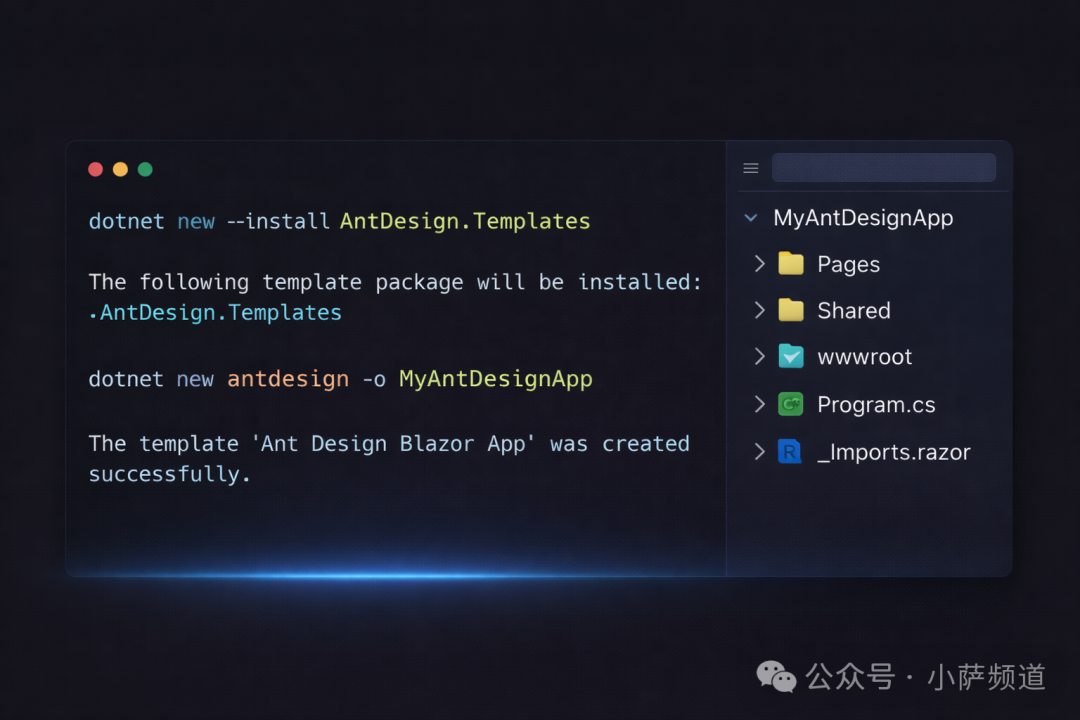Click 'The following template package will be installed:' line
This screenshot has width=1080, height=720.
tap(395, 282)
